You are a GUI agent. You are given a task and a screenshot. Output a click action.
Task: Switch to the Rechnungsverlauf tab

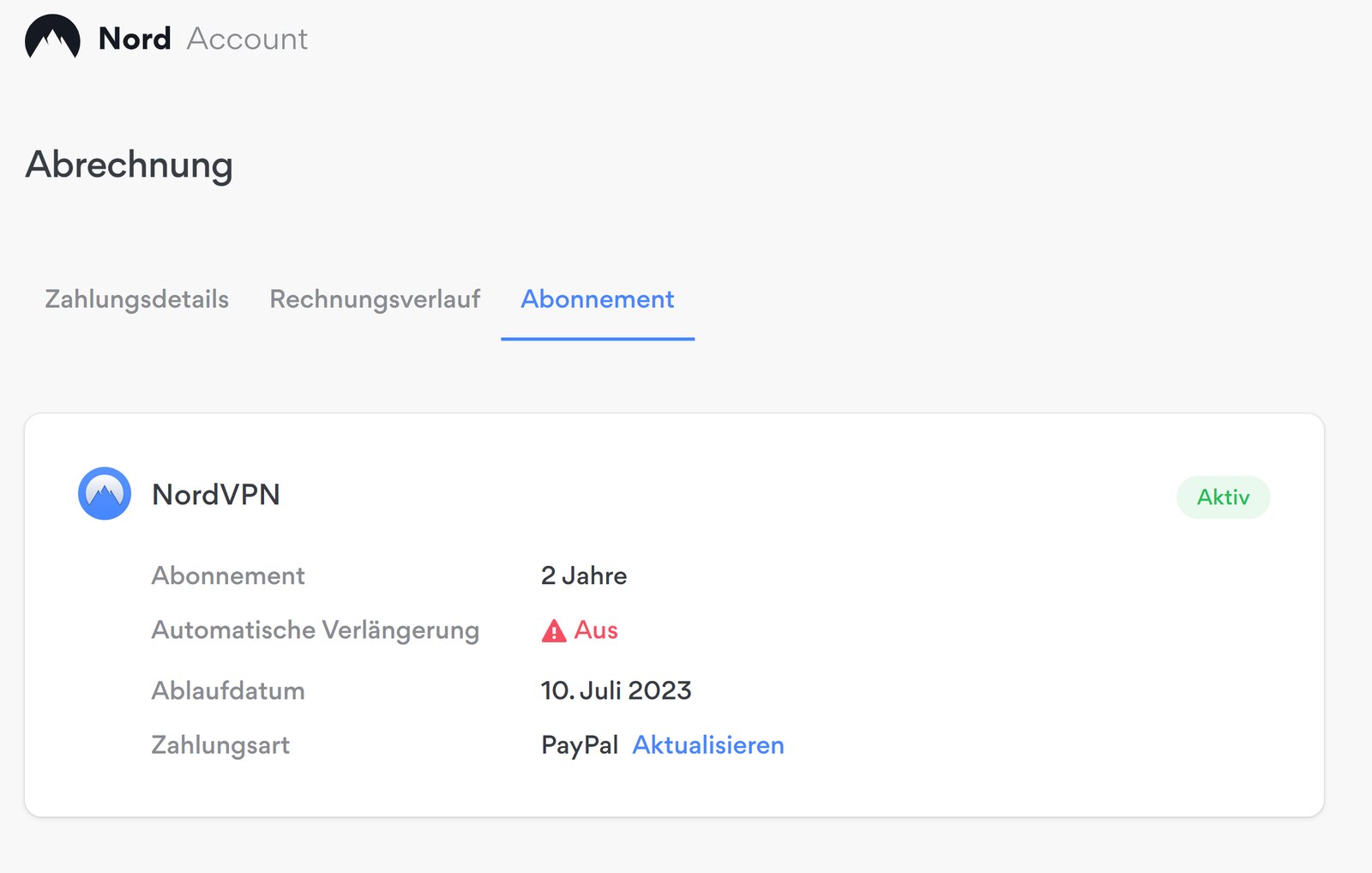[375, 299]
